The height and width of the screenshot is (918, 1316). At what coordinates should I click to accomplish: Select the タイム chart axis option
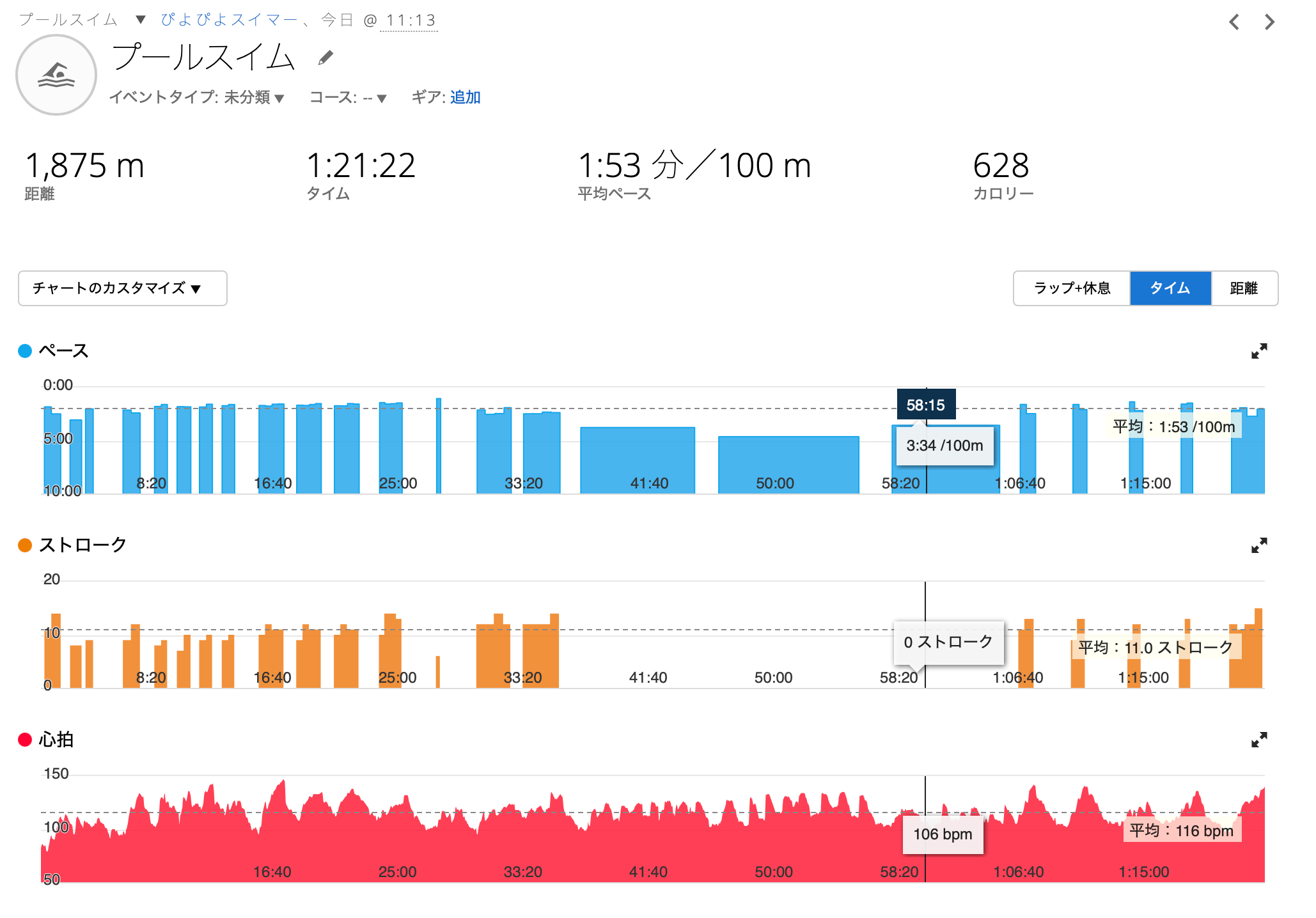point(1170,288)
